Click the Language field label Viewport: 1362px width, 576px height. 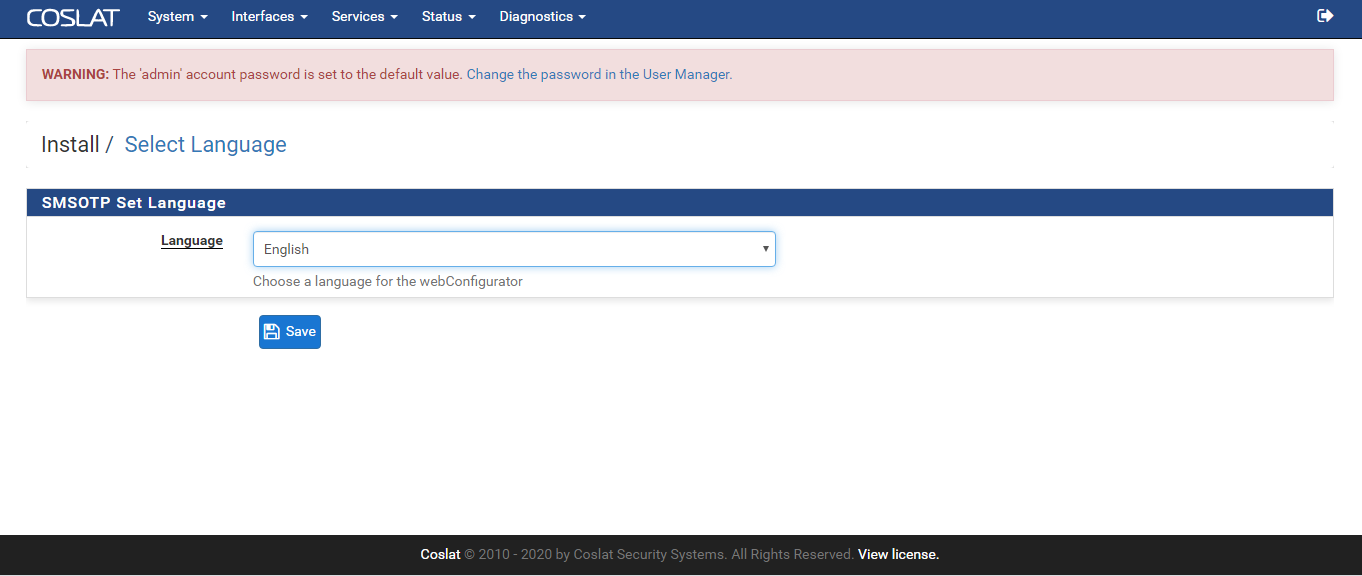coord(192,241)
